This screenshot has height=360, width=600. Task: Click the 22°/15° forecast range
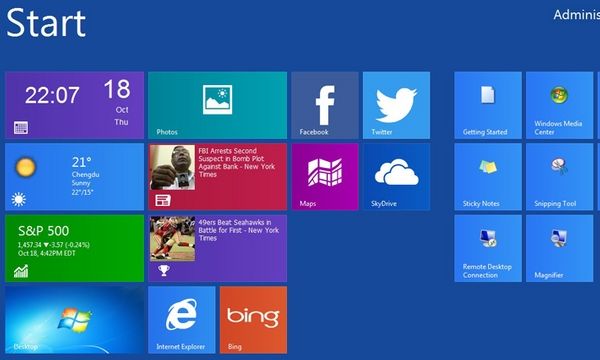82,192
